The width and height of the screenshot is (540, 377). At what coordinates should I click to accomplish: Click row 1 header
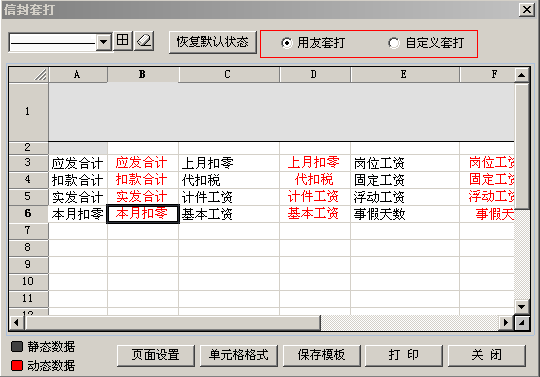[x=29, y=112]
